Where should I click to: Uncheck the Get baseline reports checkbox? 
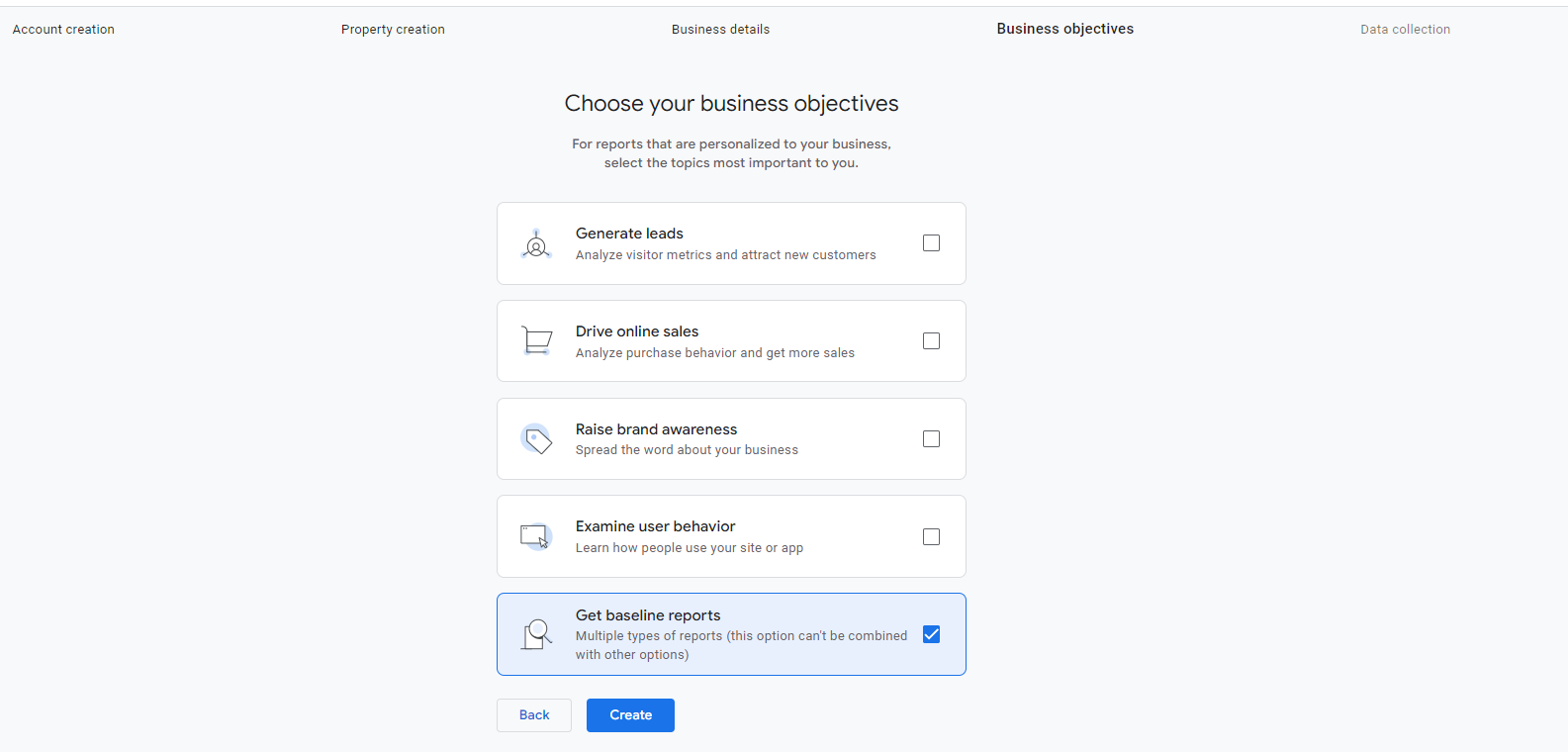[931, 634]
